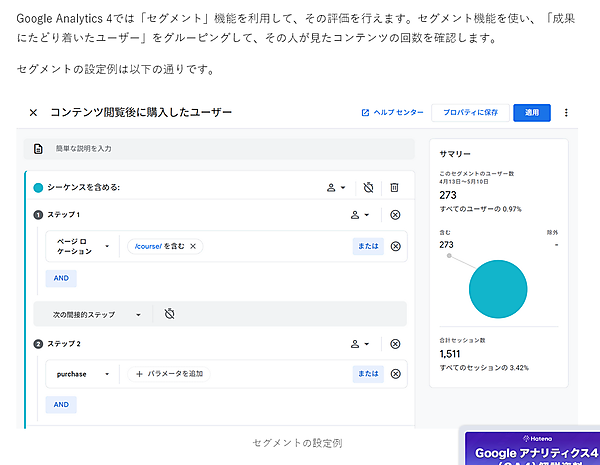600x465 pixels.
Task: Click パラメータを追加 in ステップ 2
Action: click(170, 374)
